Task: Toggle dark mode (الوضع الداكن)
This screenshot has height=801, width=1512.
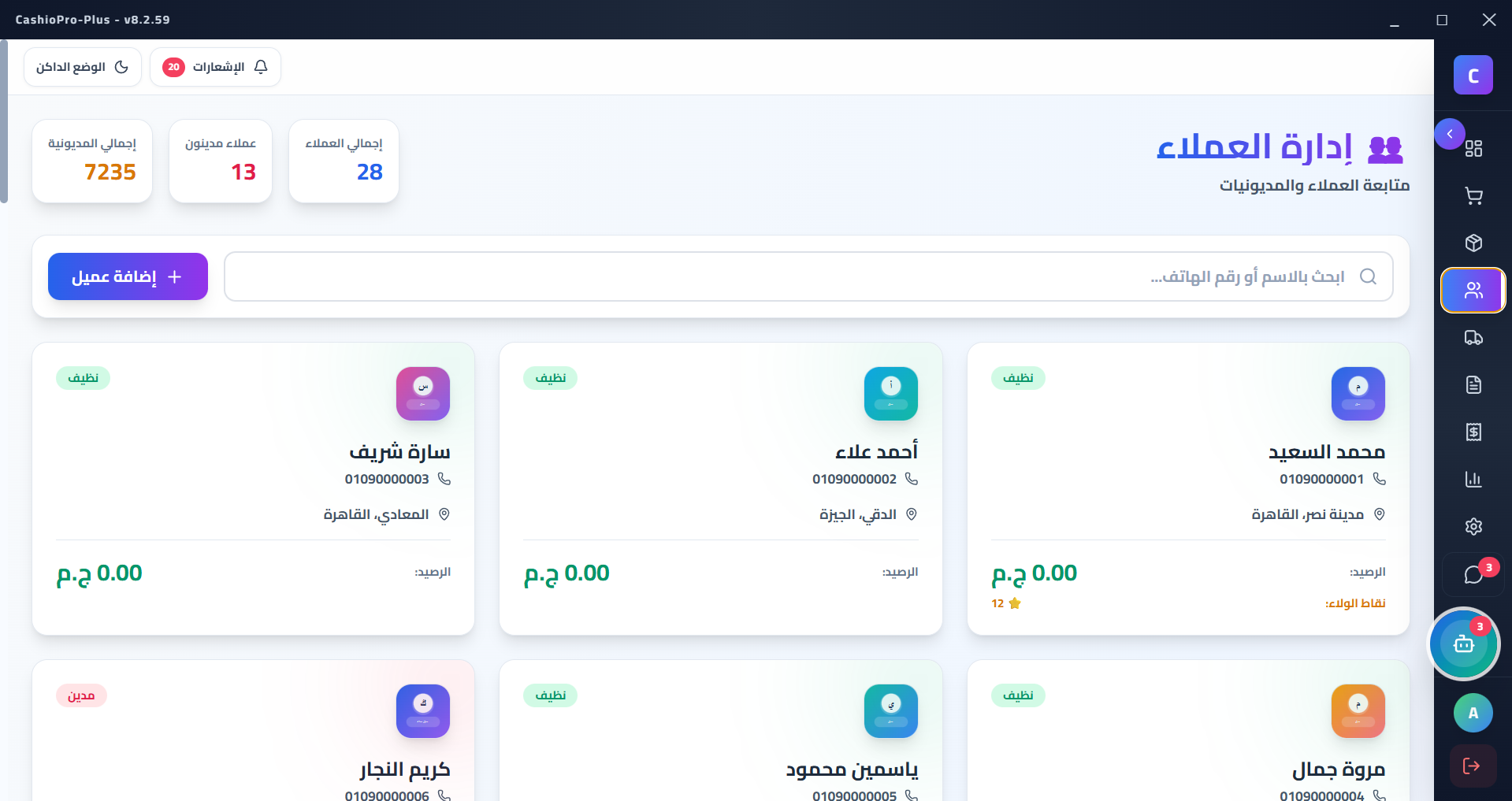Action: [83, 67]
